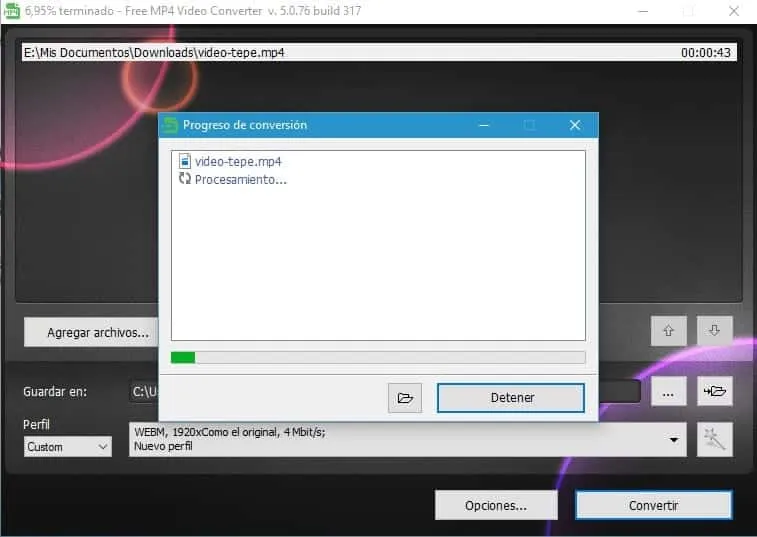This screenshot has width=757, height=537.
Task: Expand the WEBM profile preset dropdown
Action: point(407,439)
